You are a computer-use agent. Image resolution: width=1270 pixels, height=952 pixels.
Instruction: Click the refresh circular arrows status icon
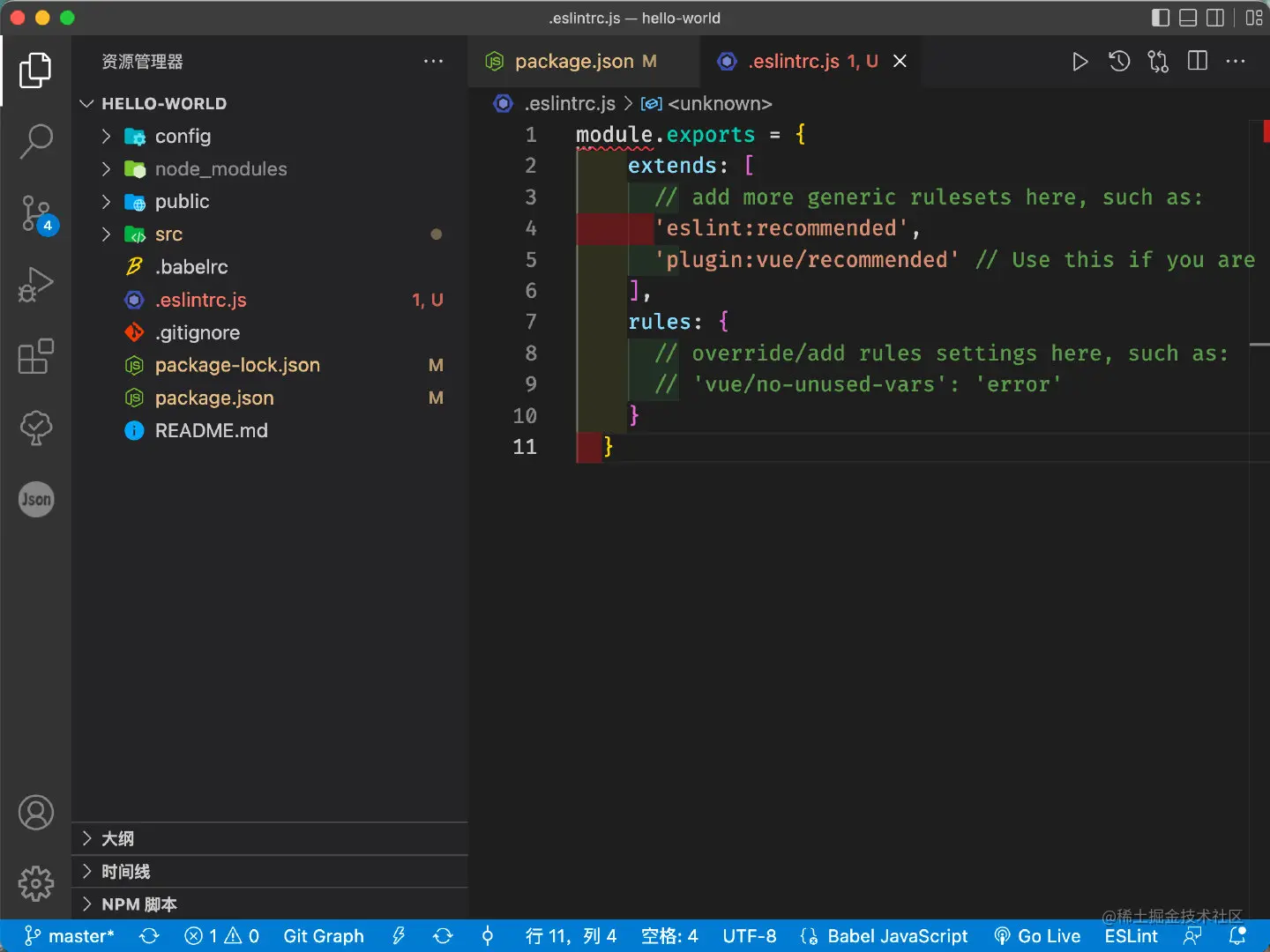pos(443,936)
